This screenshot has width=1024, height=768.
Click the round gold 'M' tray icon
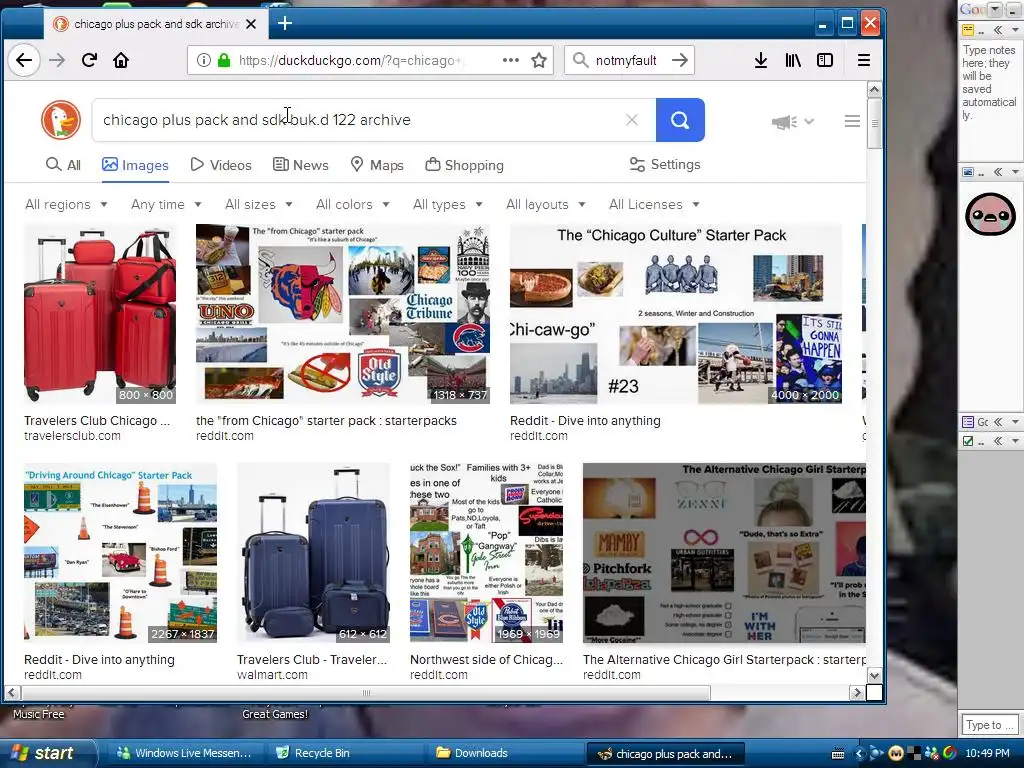895,754
